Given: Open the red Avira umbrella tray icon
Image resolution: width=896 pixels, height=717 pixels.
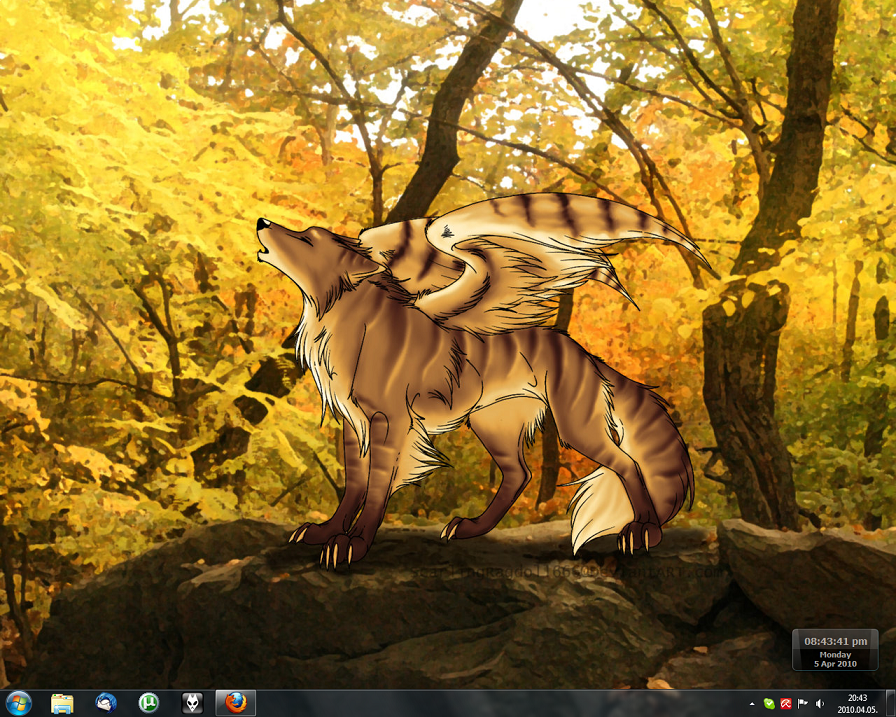Looking at the screenshot, I should [786, 704].
